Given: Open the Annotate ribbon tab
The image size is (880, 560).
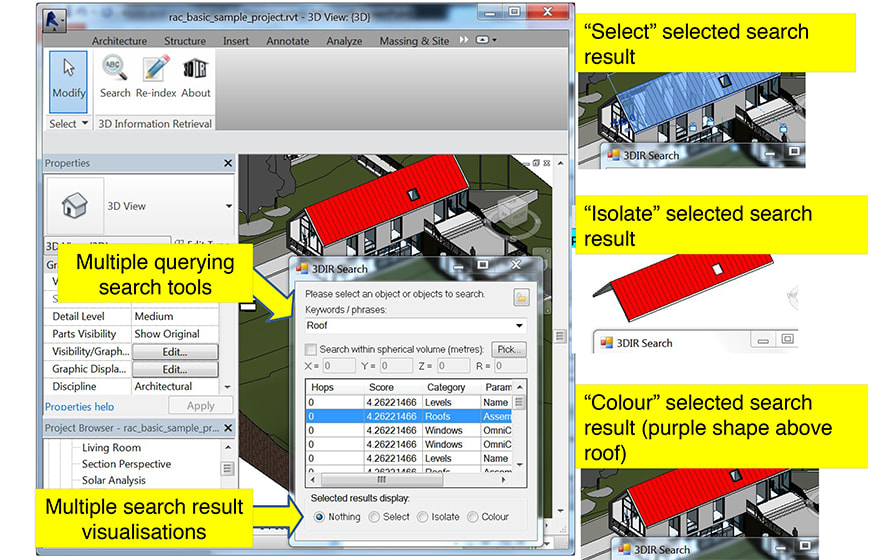Looking at the screenshot, I should [x=287, y=41].
